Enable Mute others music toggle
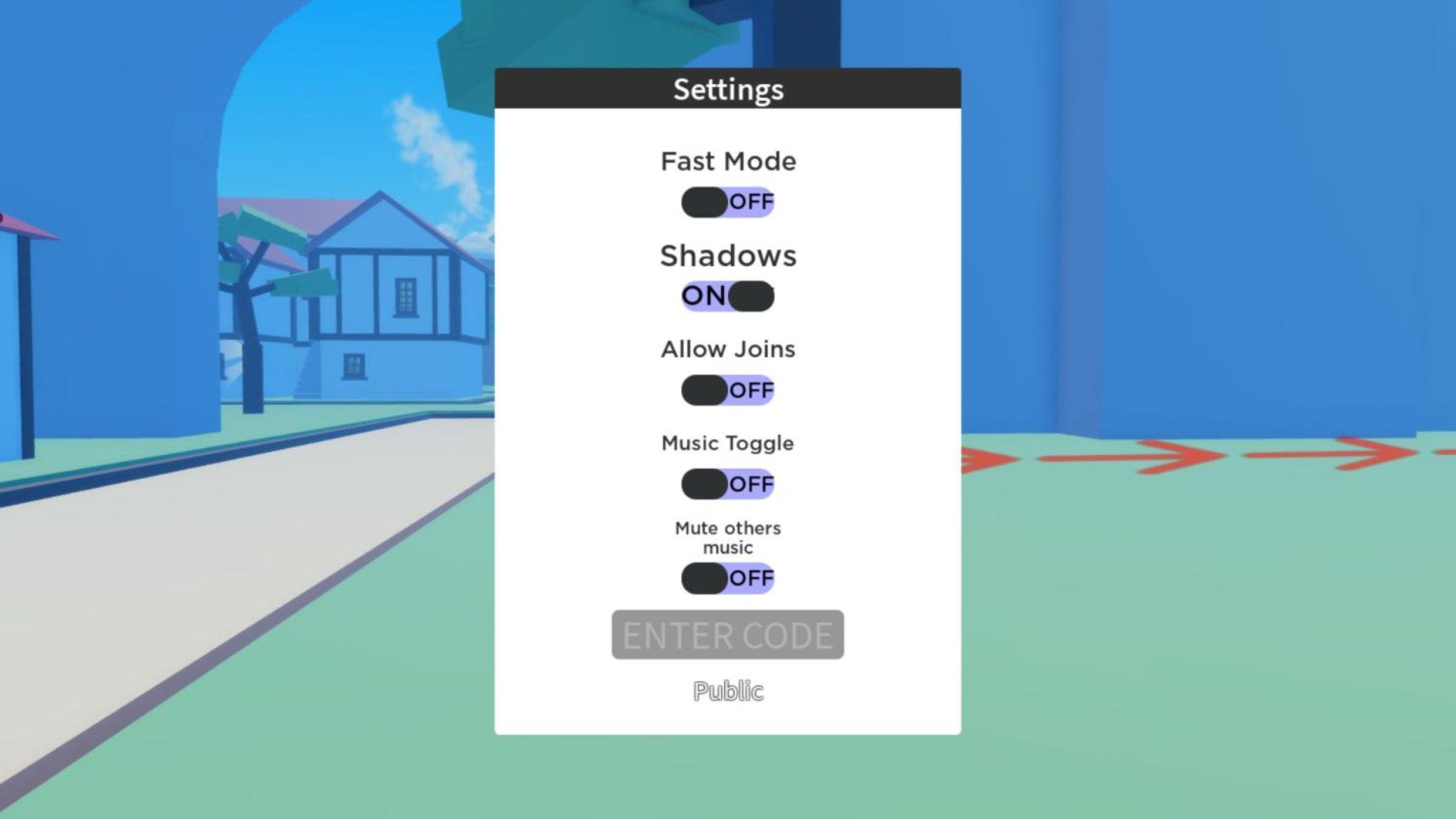The height and width of the screenshot is (819, 1456). [x=727, y=577]
